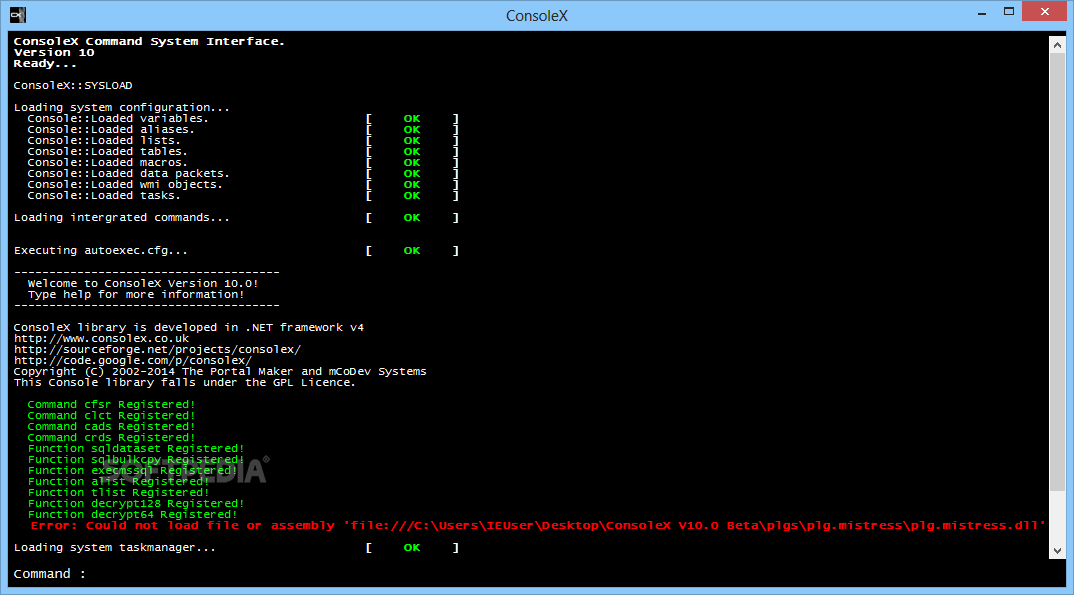Click 'Function decrypt64 Registered!' line
The width and height of the screenshot is (1074, 595).
pyautogui.click(x=132, y=514)
